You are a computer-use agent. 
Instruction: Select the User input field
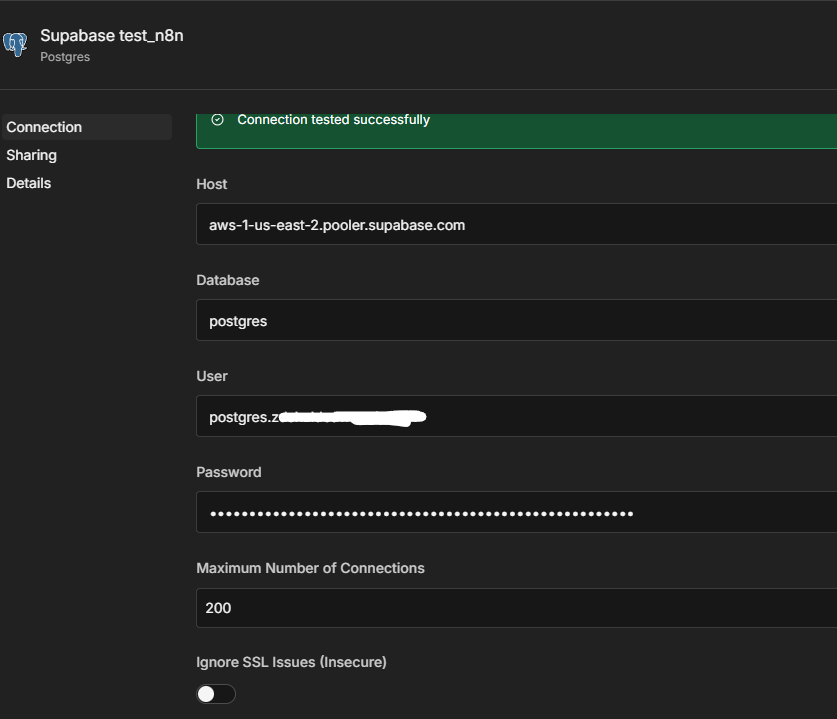pyautogui.click(x=515, y=417)
